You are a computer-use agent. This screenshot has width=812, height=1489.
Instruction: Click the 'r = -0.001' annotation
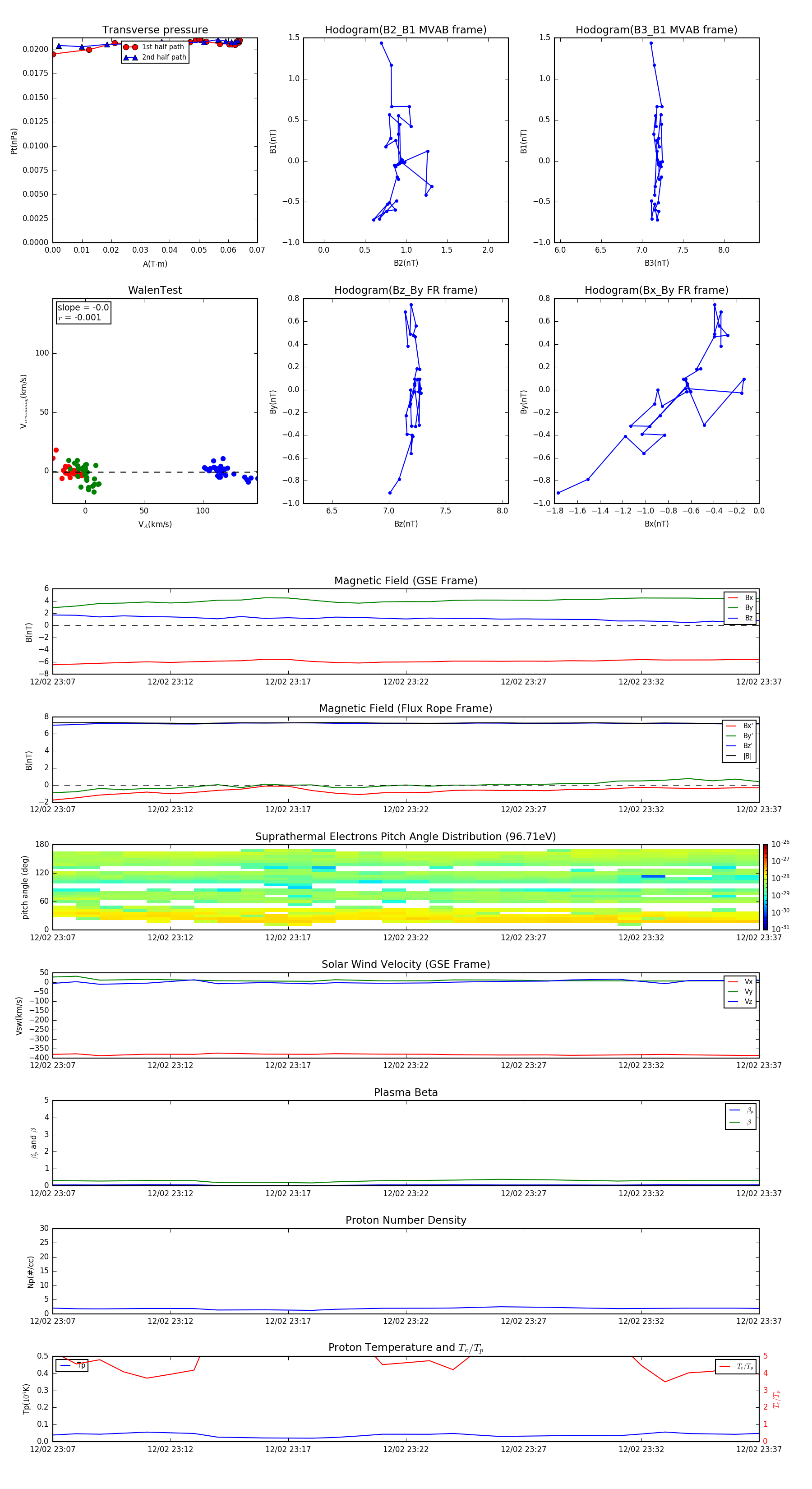(80, 317)
